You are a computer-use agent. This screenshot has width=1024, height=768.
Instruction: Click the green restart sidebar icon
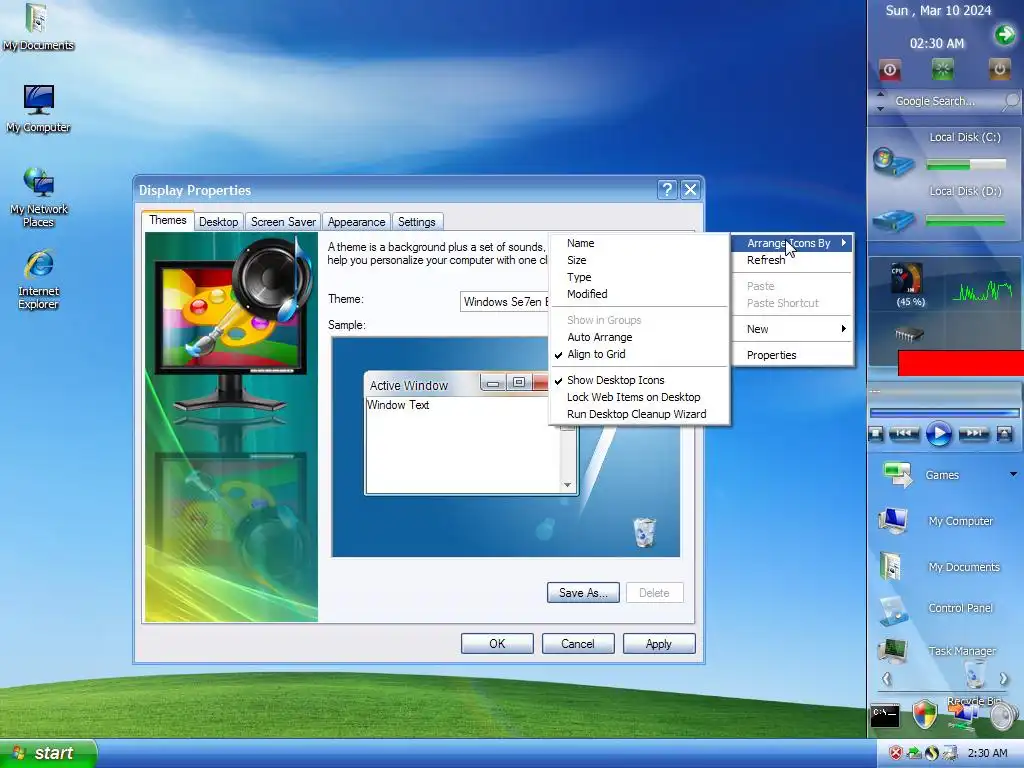coord(942,69)
